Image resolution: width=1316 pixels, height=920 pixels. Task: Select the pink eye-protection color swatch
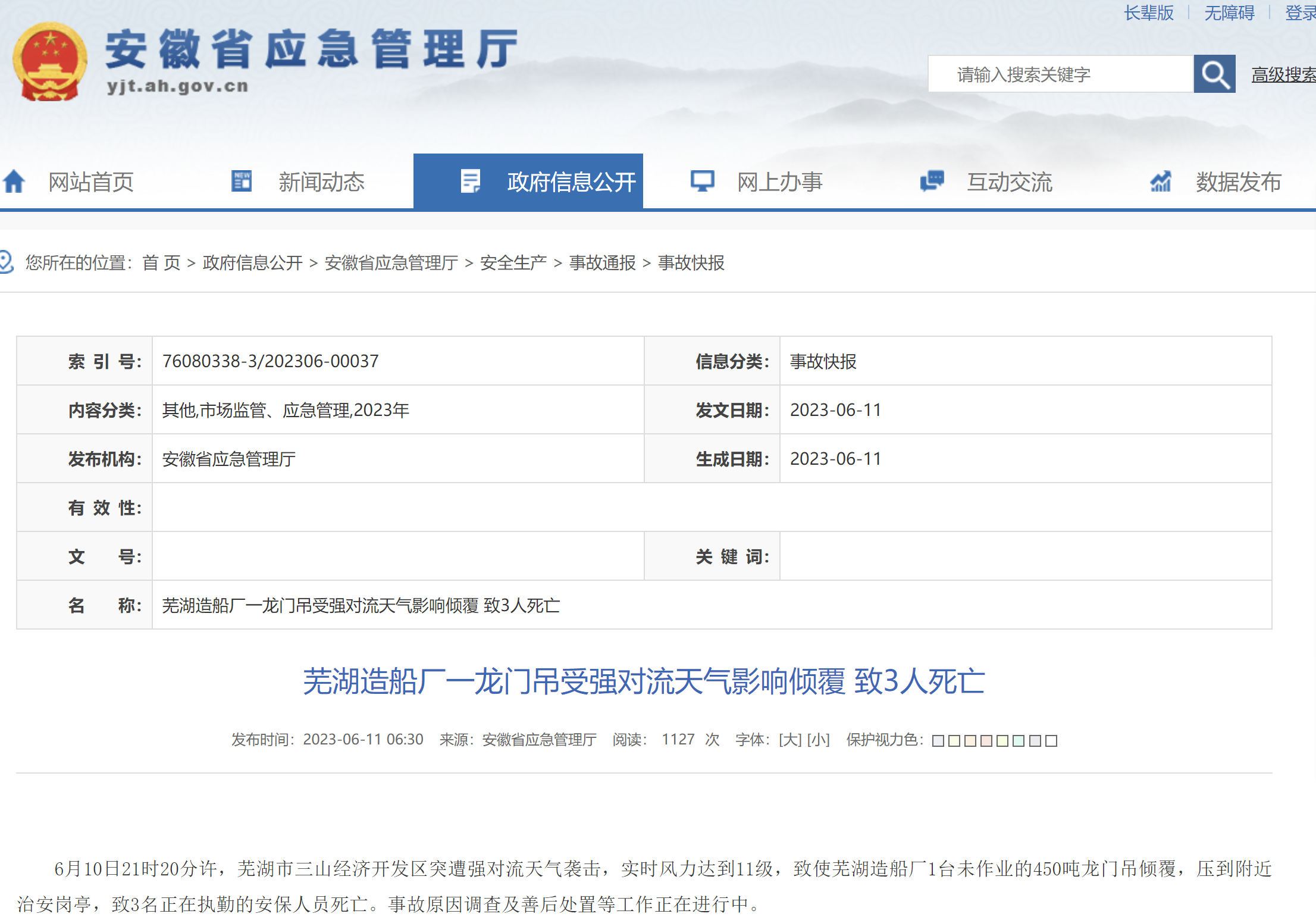(x=986, y=741)
